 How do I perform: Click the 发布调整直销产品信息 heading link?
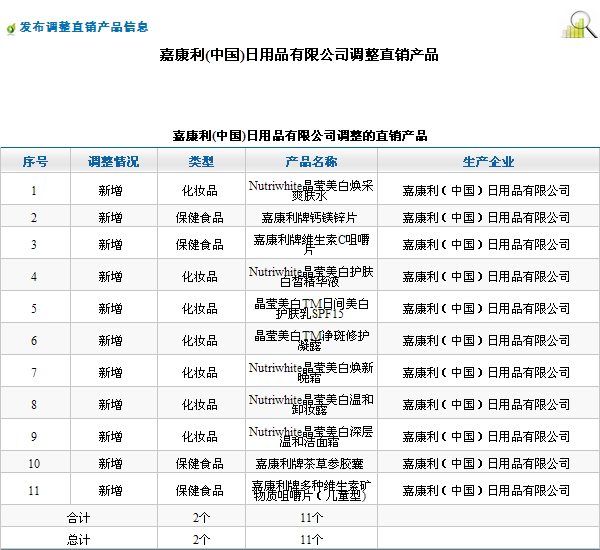click(83, 27)
